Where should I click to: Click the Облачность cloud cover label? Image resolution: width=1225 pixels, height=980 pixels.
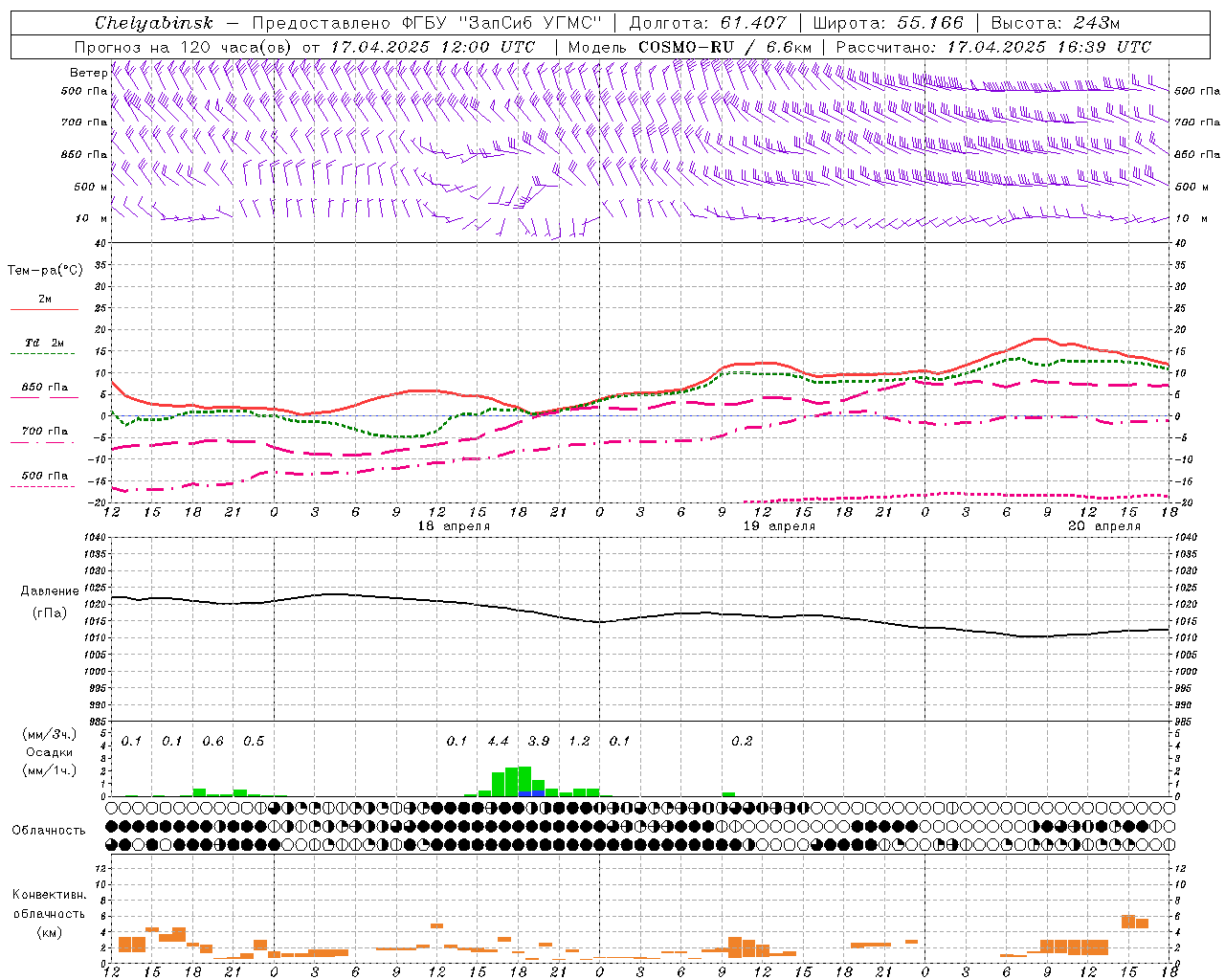pos(49,831)
